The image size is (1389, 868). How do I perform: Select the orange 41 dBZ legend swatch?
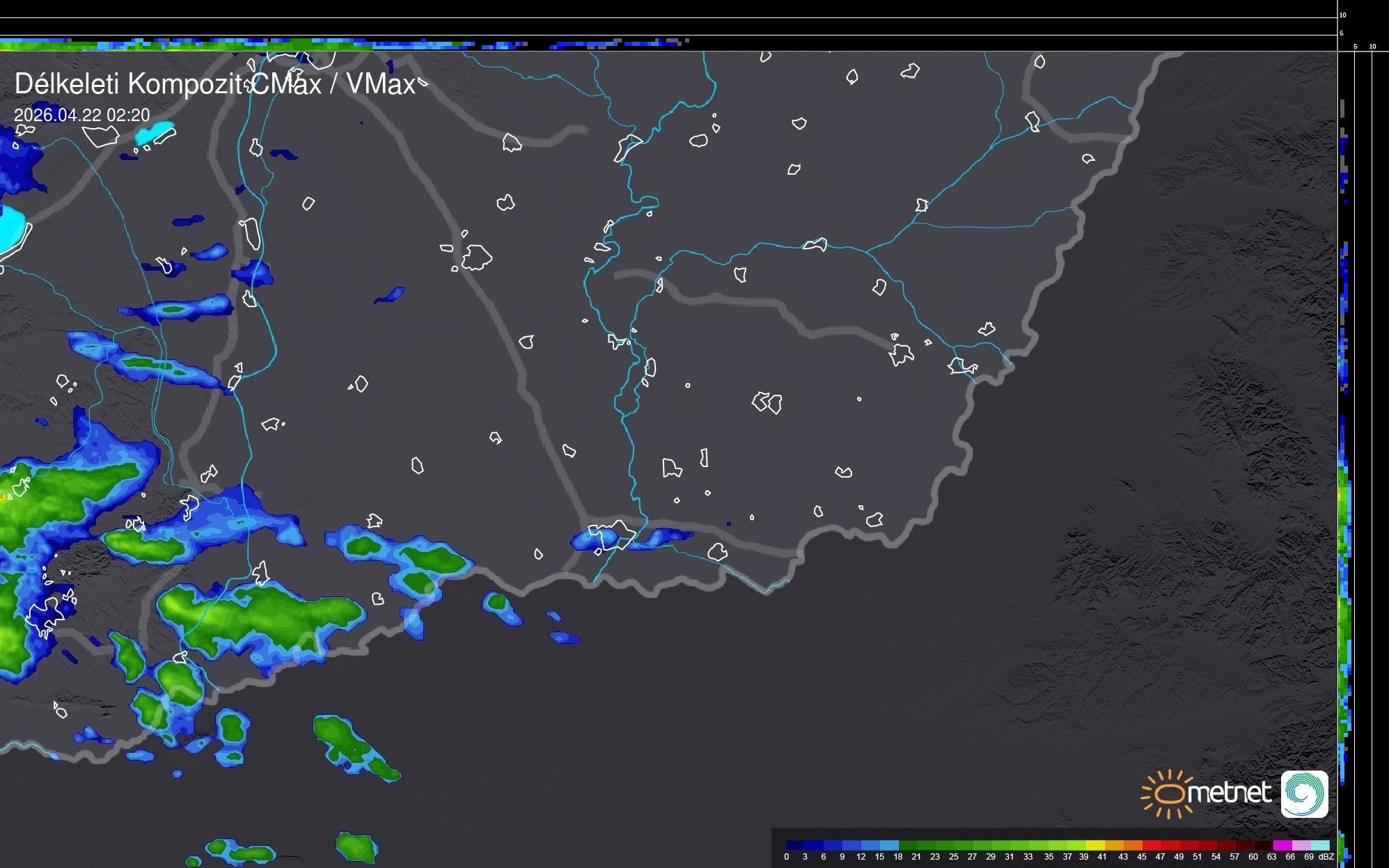point(1114,845)
